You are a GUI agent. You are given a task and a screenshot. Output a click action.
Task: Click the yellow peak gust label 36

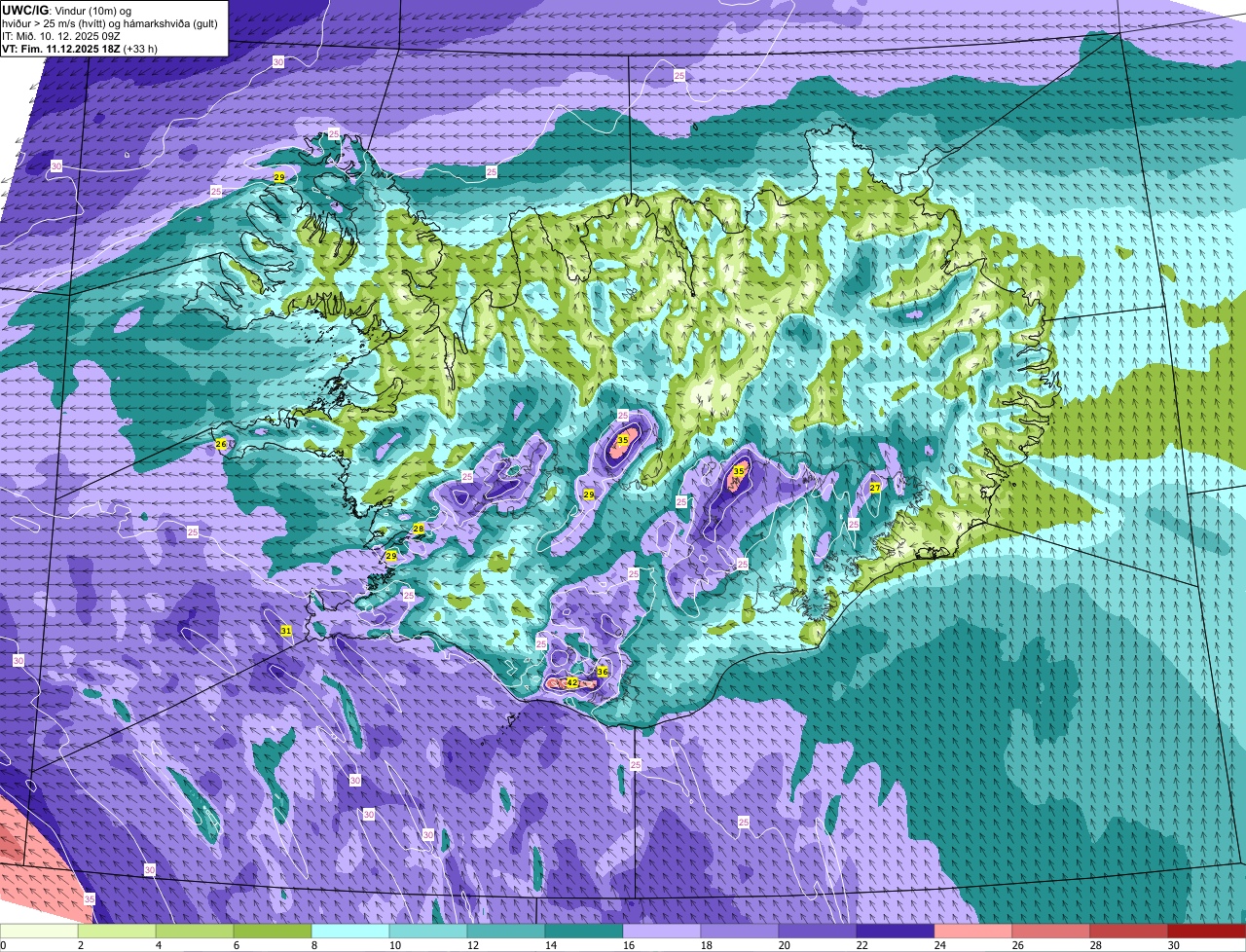[x=603, y=672]
